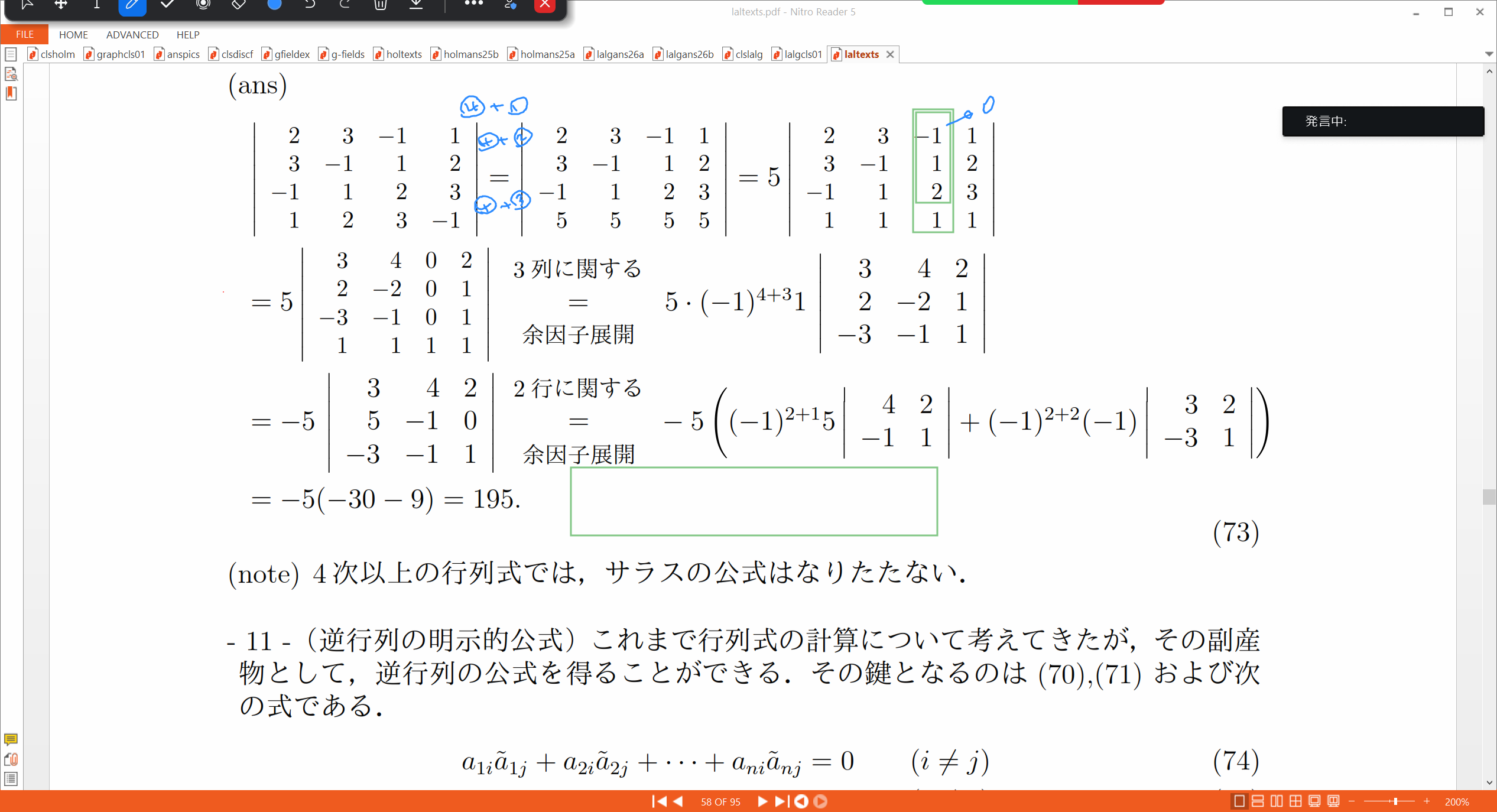Enable facing pages view mode
Screen dimensions: 1497x812
click(x=1277, y=801)
